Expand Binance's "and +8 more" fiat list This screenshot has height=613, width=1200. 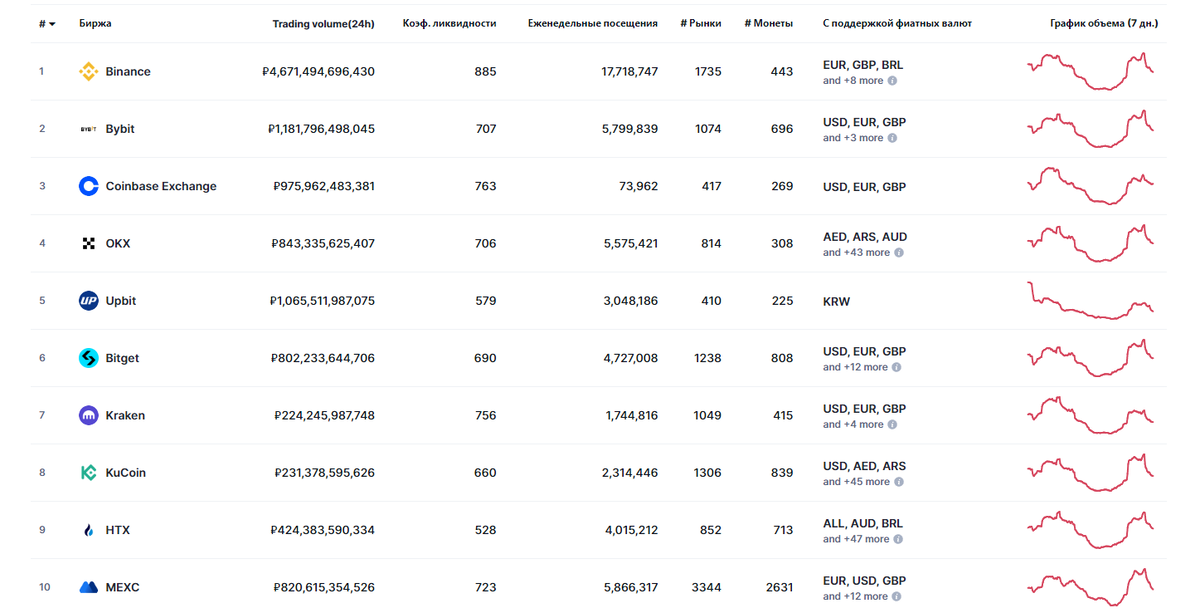click(853, 81)
